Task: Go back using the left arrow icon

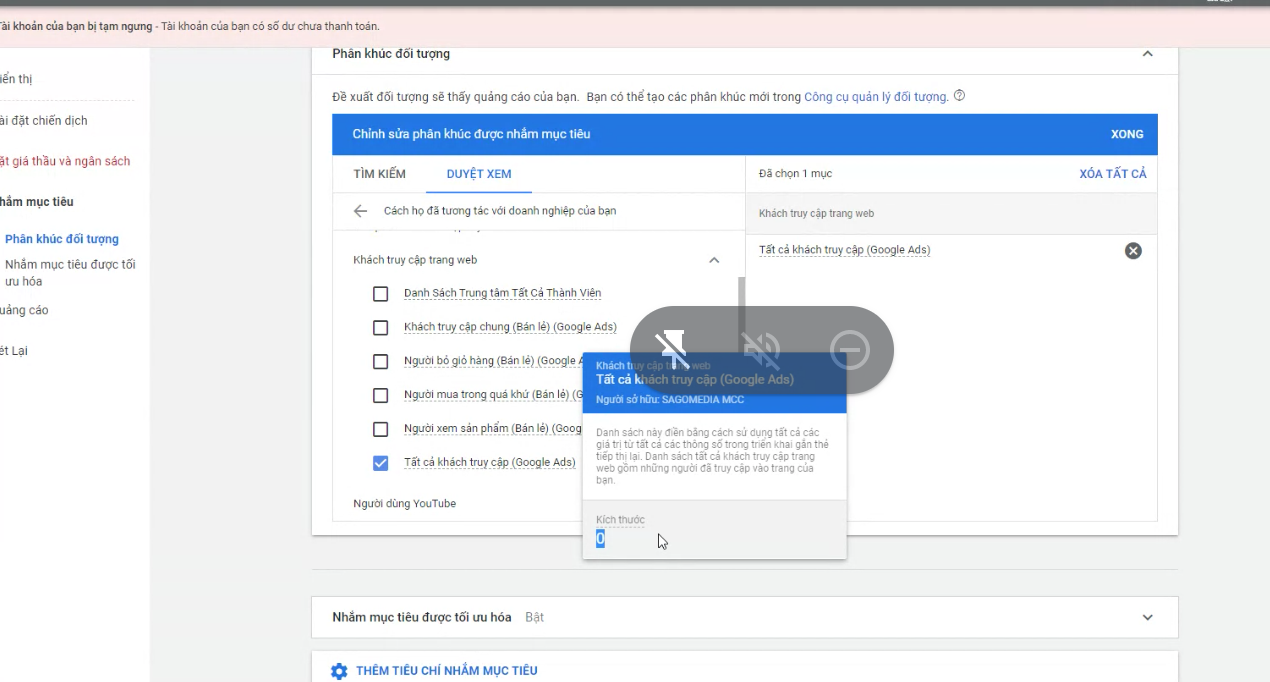Action: coord(360,211)
